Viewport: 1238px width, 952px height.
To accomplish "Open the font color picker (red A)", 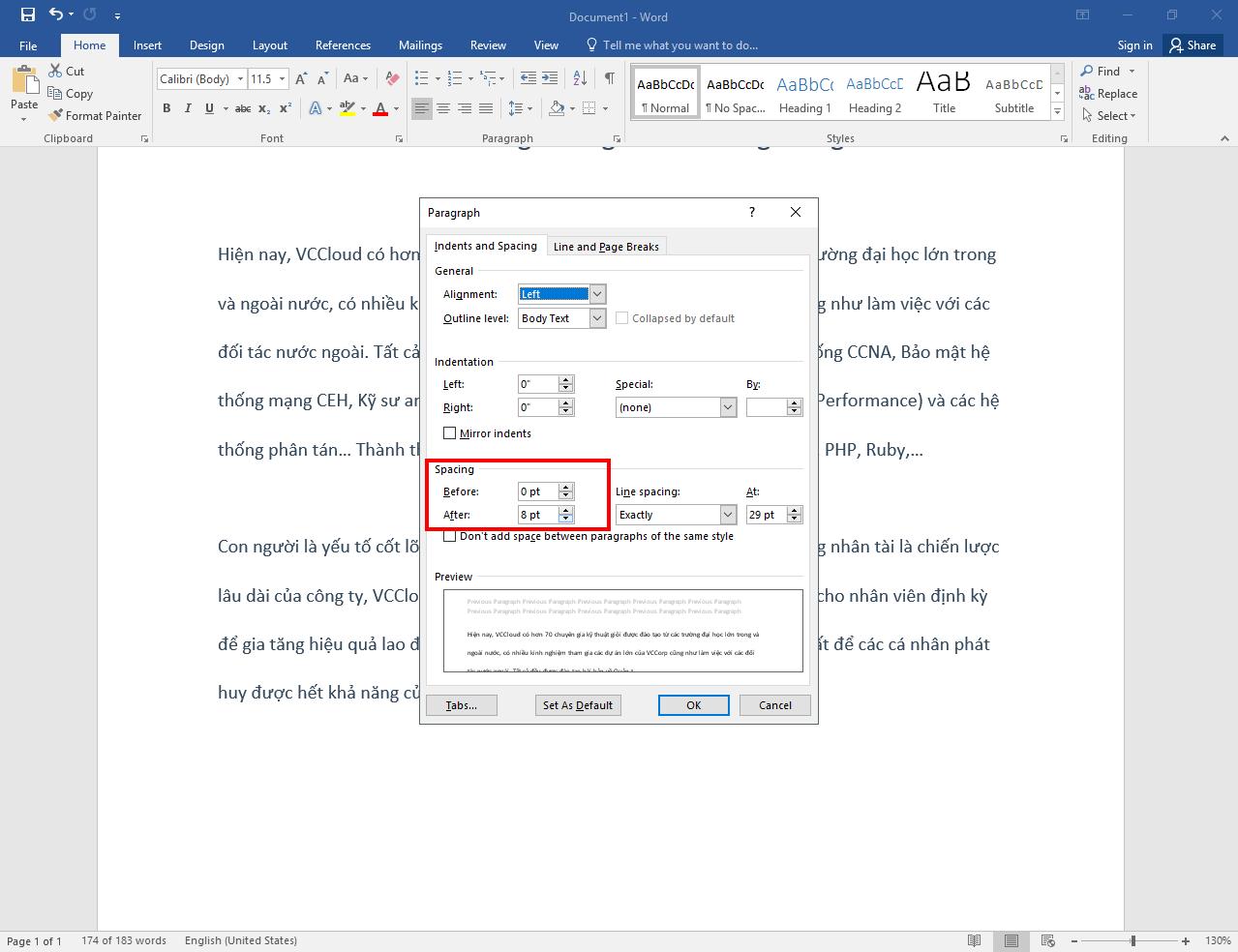I will (380, 108).
